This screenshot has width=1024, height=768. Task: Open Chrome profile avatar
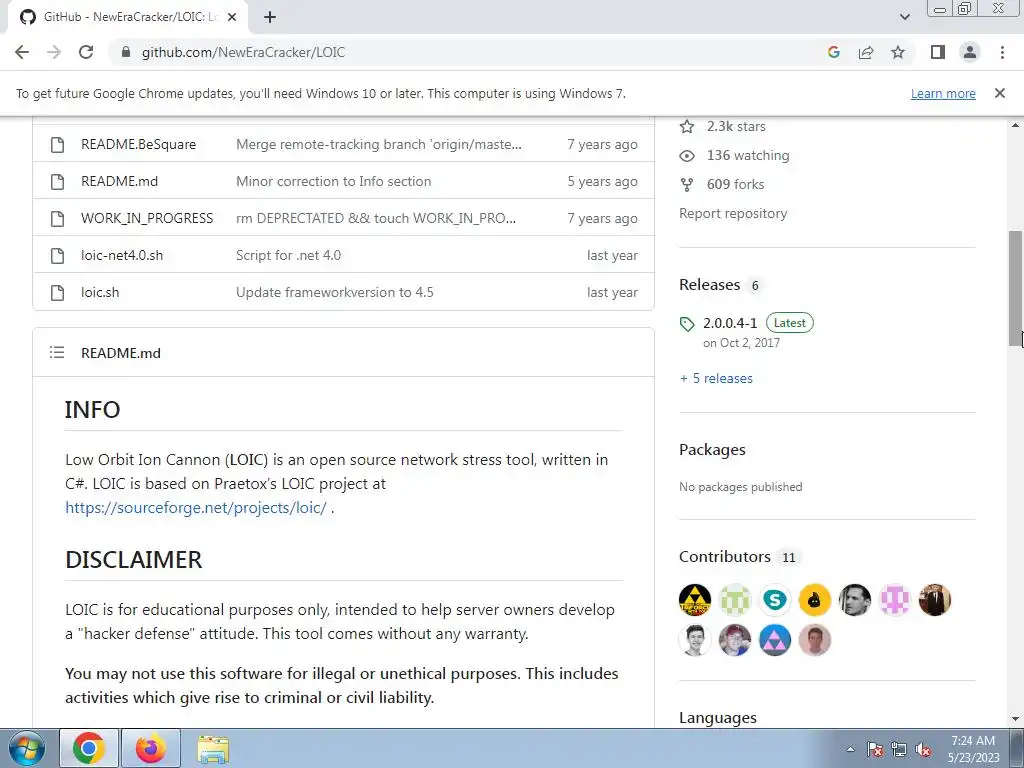[970, 52]
